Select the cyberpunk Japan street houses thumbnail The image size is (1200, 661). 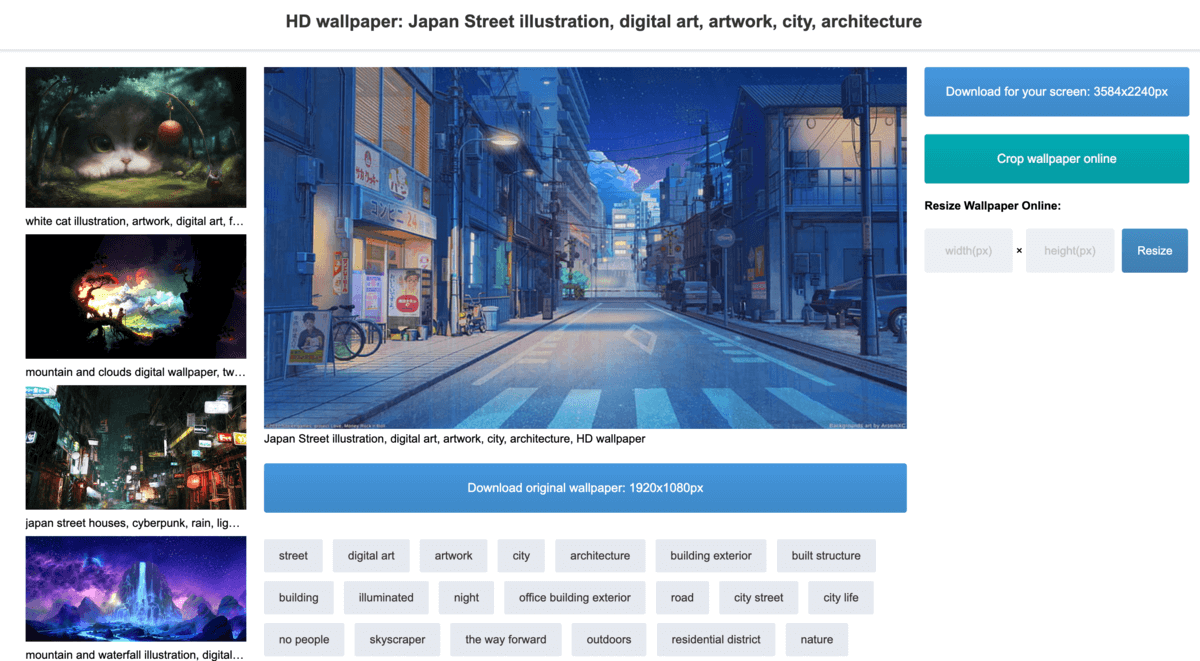point(135,447)
